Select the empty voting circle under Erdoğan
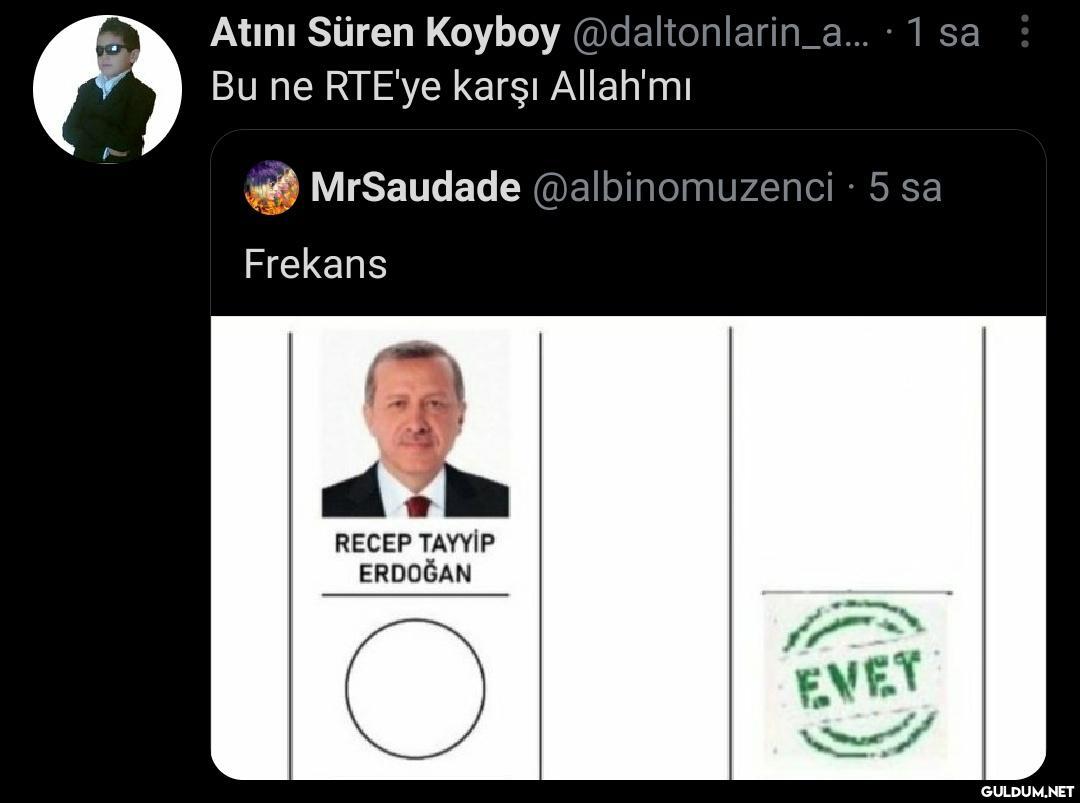This screenshot has height=803, width=1080. [x=415, y=688]
